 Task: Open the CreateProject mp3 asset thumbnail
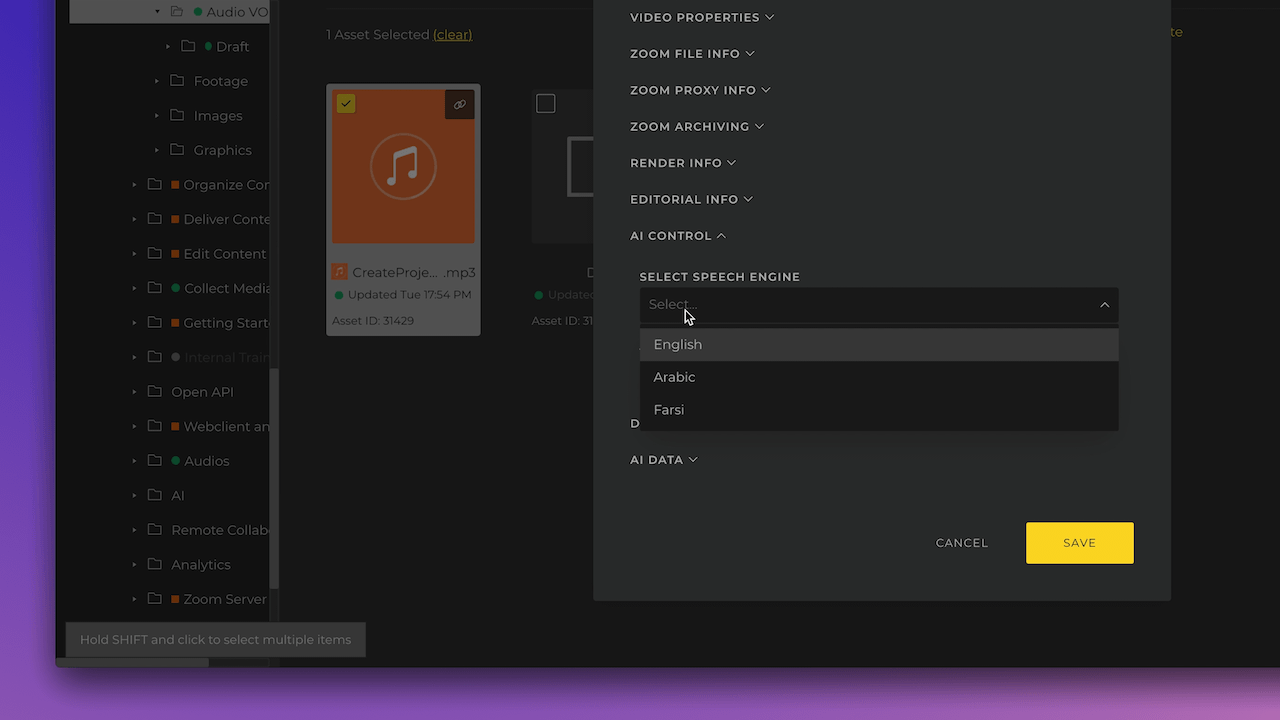(x=403, y=166)
